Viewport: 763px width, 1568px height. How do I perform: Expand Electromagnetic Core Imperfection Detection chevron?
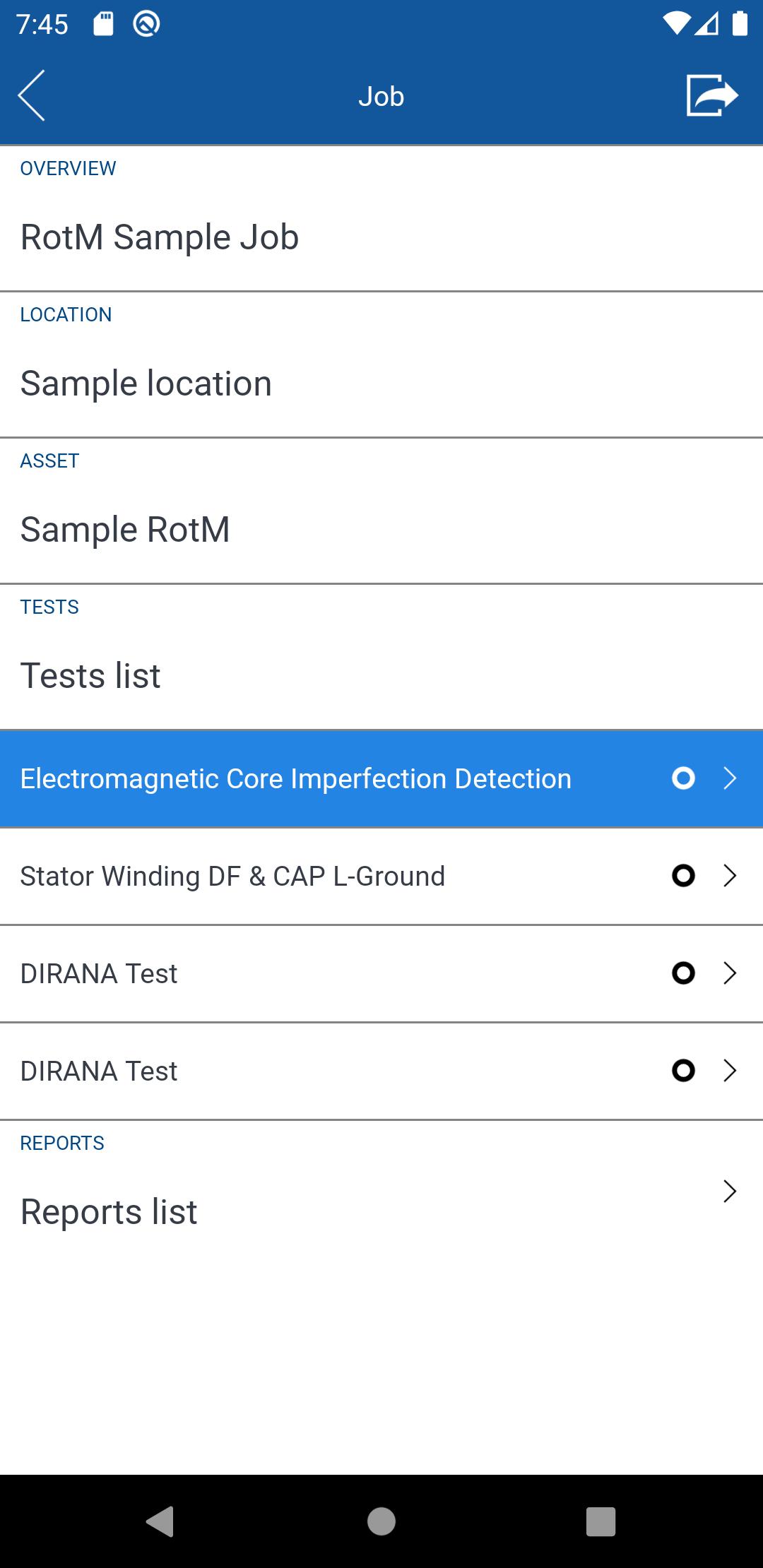[730, 778]
